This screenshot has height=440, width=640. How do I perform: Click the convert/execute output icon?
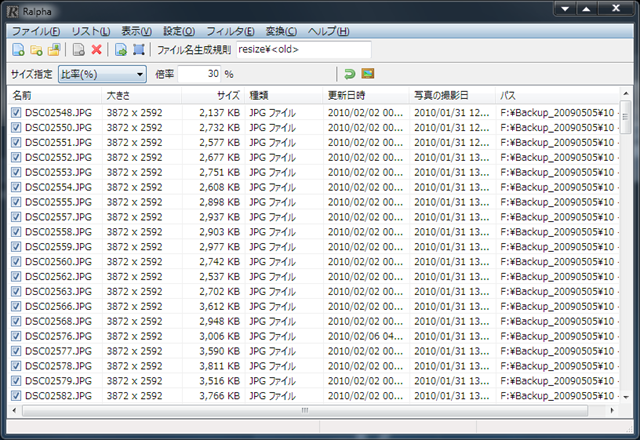[121, 50]
